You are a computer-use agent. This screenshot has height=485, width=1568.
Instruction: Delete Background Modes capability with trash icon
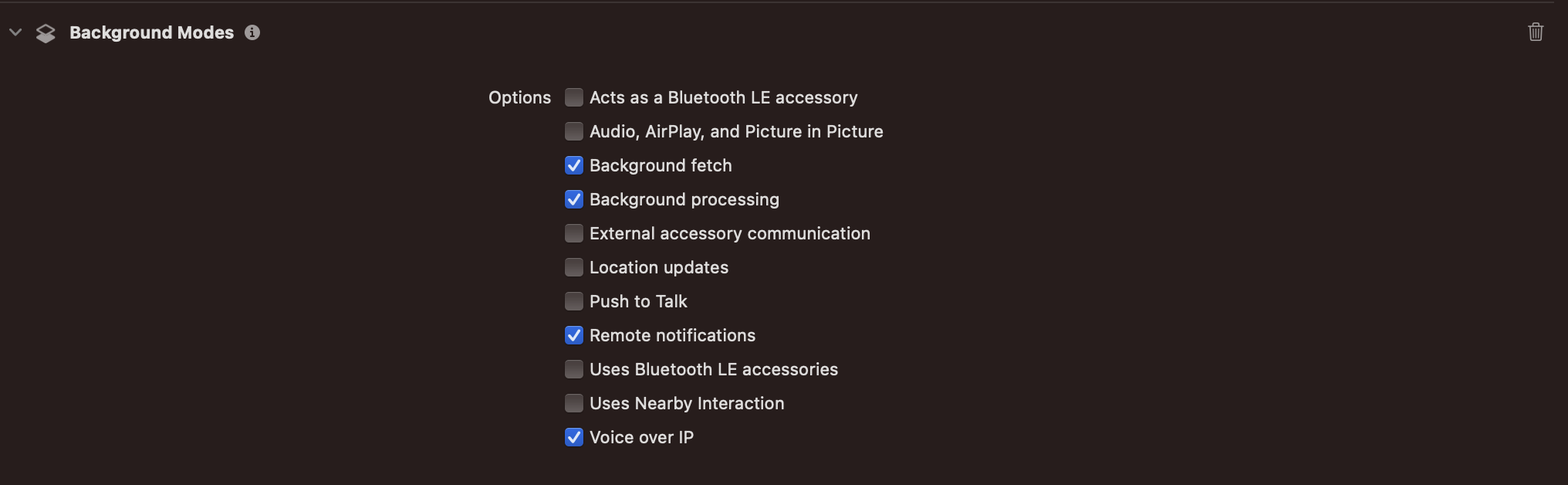tap(1536, 32)
